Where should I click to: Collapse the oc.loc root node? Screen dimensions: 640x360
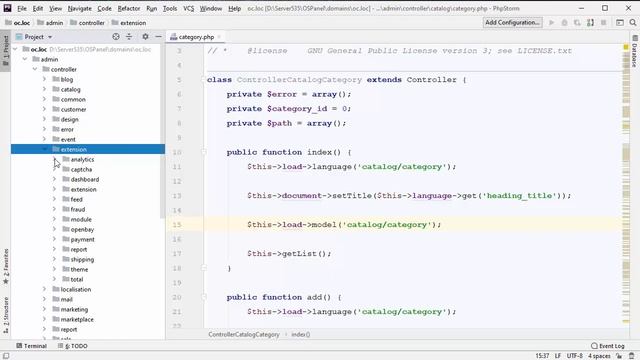pyautogui.click(x=15, y=49)
